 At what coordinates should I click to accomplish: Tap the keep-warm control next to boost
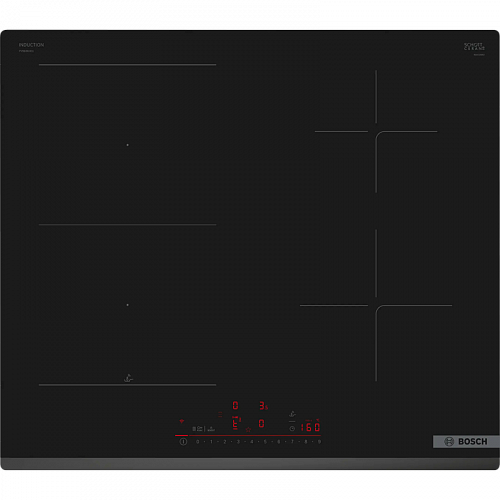point(198,429)
